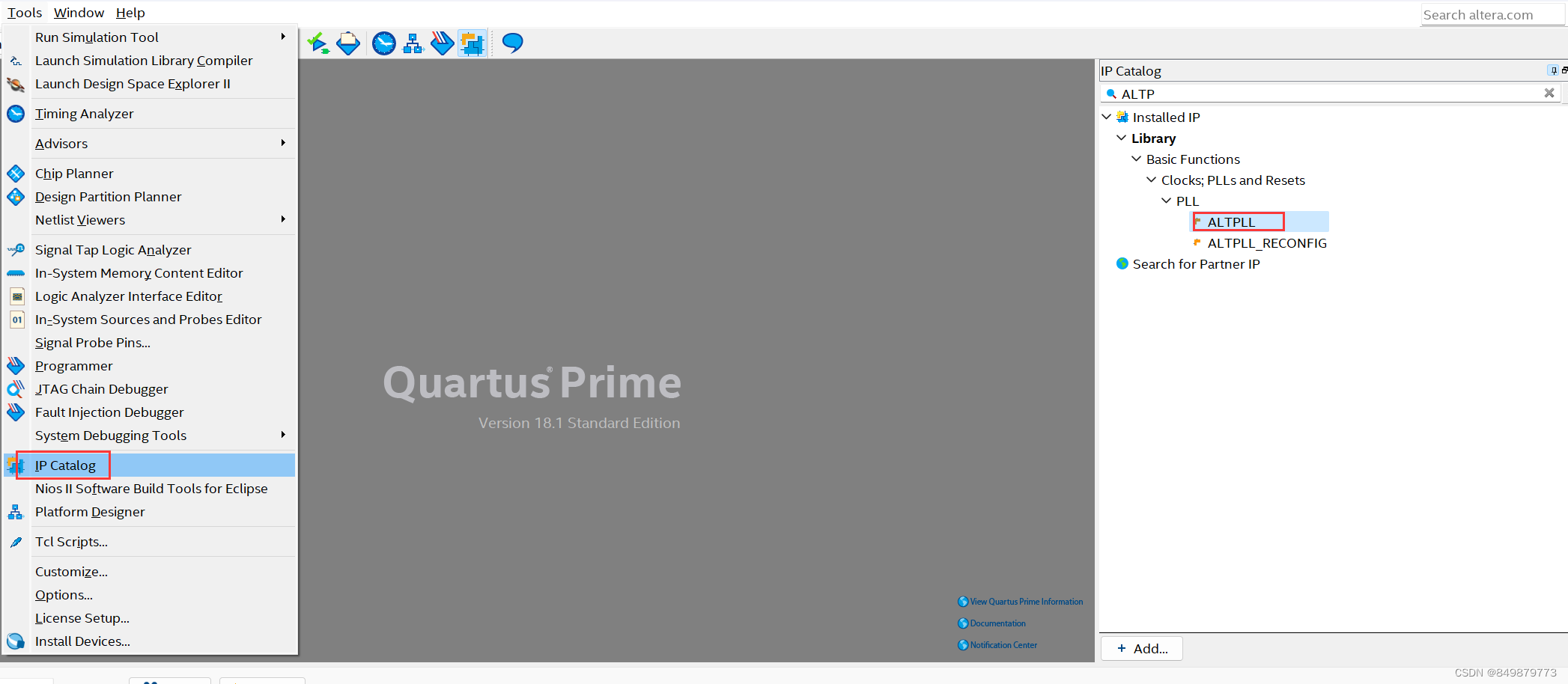Select ALTPLL_RECONFIG in the IP tree

pyautogui.click(x=1267, y=243)
